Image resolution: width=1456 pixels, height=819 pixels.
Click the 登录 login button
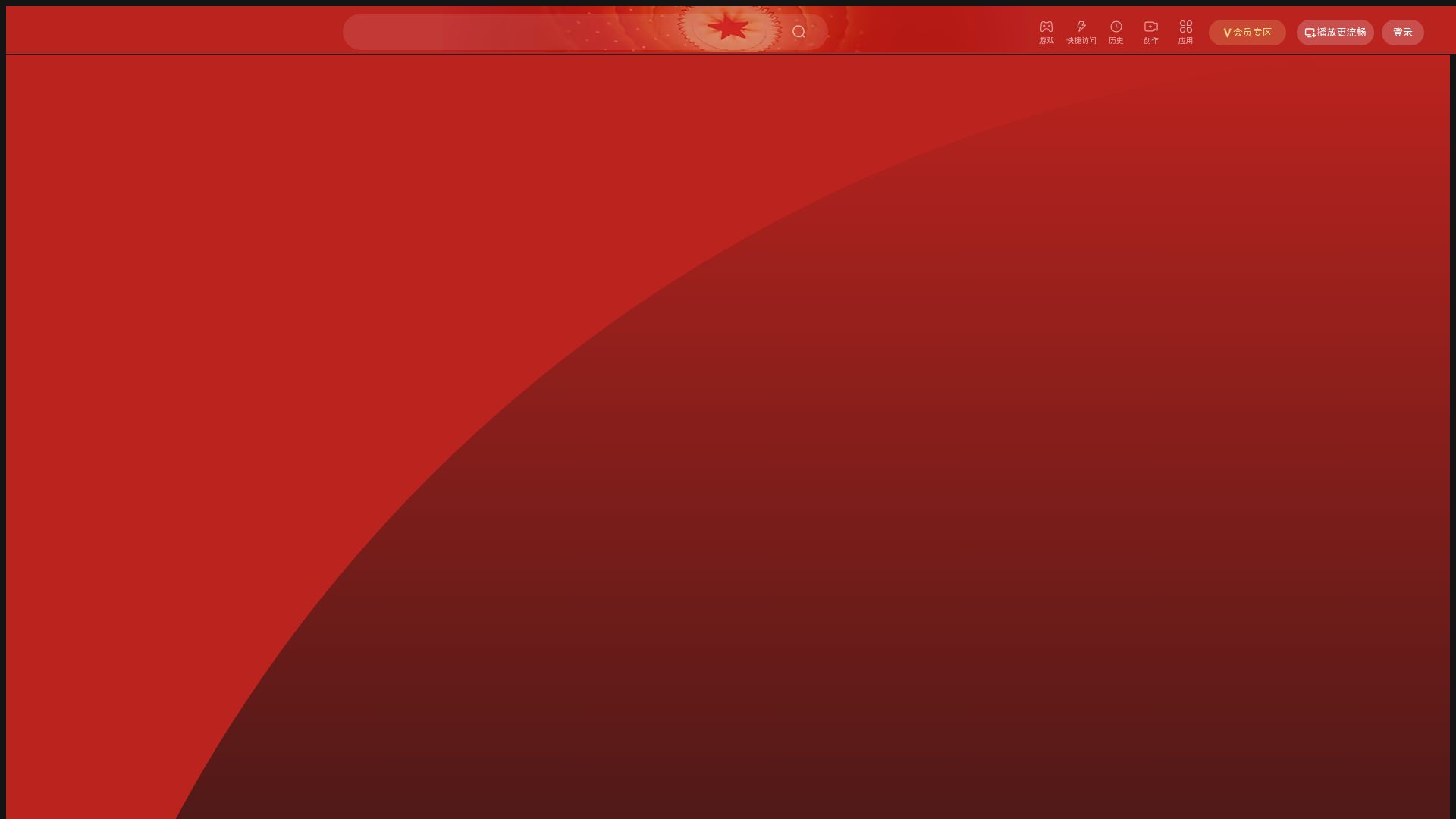pyautogui.click(x=1402, y=33)
